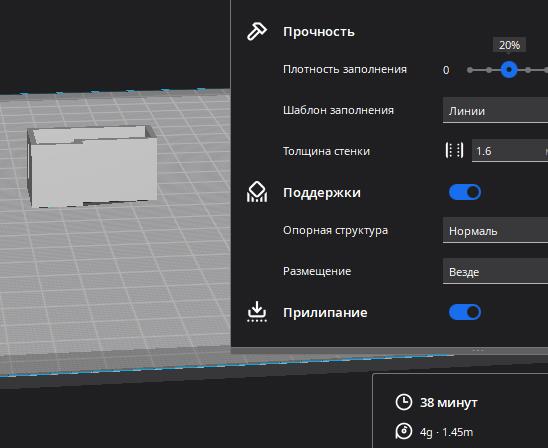Click the Размещение label

(x=317, y=271)
